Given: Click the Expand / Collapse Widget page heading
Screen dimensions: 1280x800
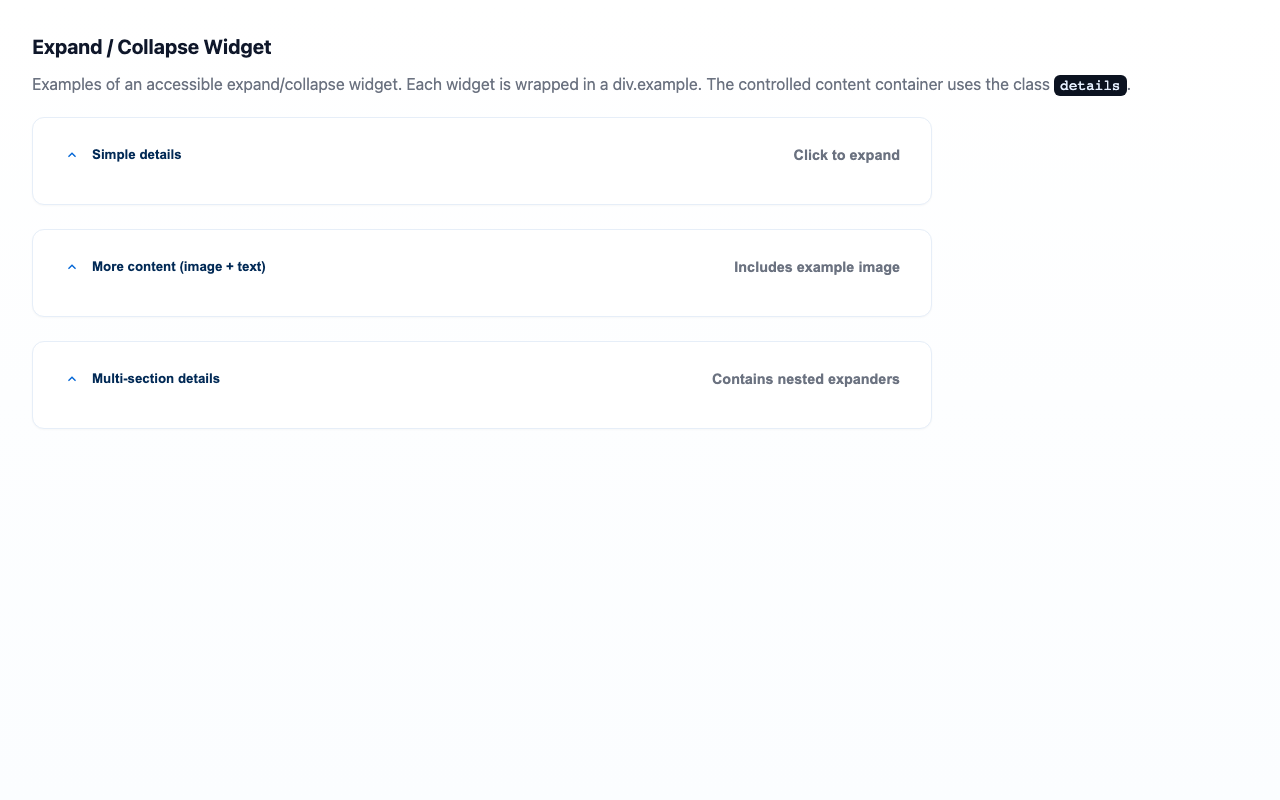Looking at the screenshot, I should click(151, 46).
